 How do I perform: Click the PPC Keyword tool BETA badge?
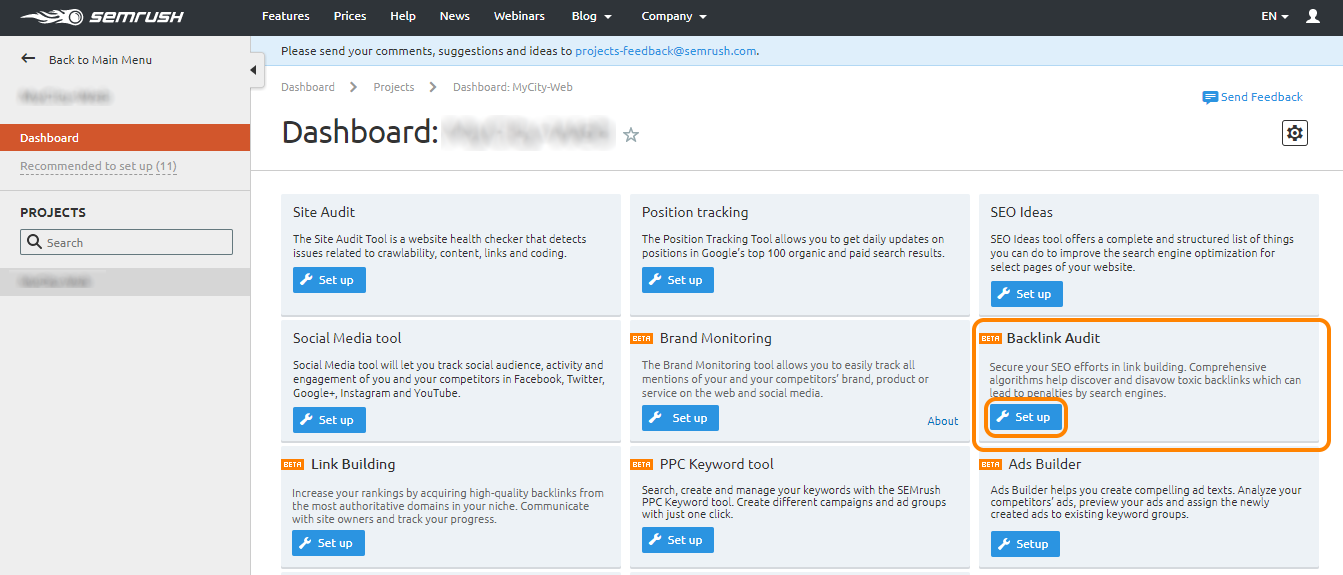click(642, 464)
